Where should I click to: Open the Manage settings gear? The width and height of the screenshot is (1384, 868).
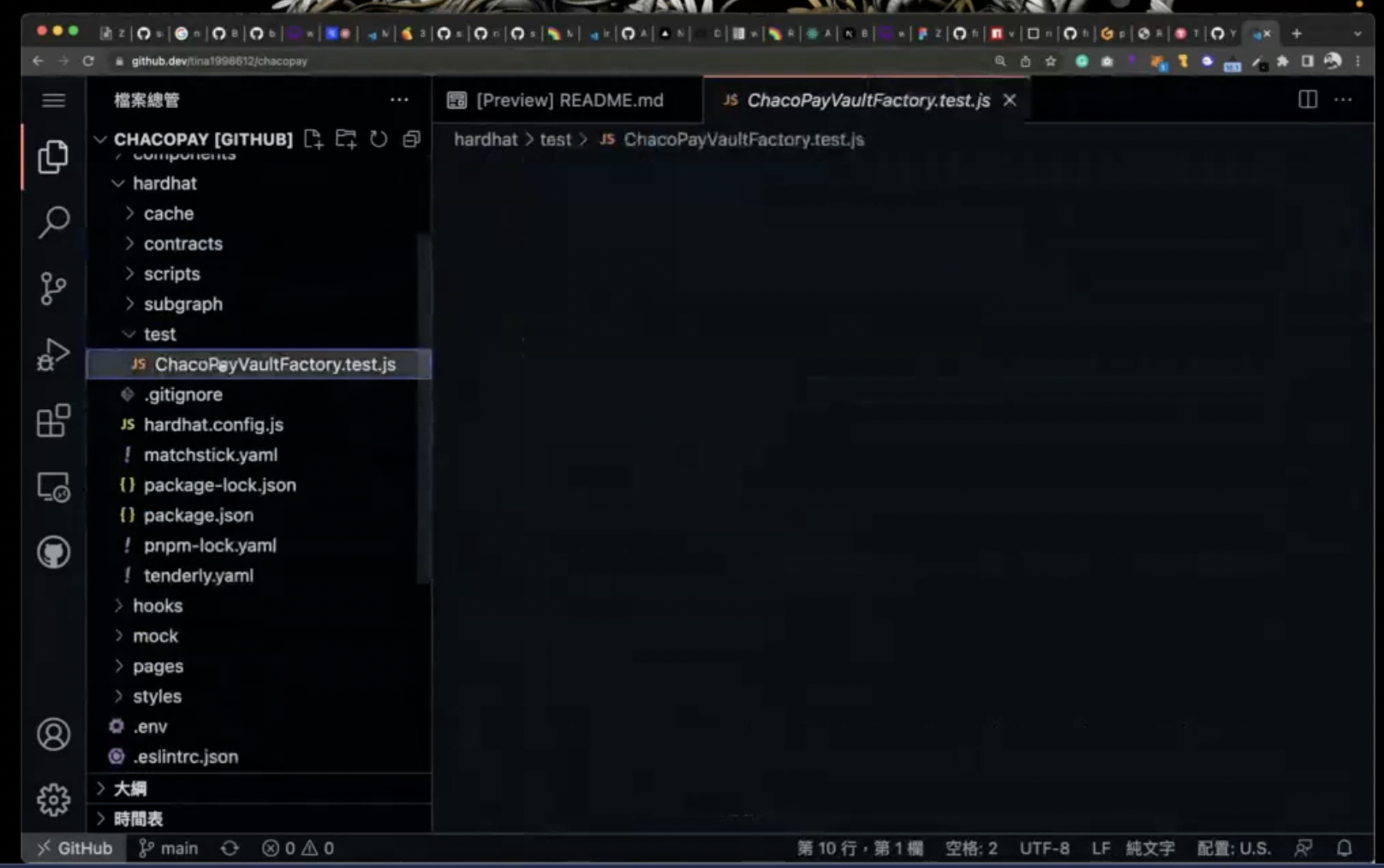coord(53,800)
